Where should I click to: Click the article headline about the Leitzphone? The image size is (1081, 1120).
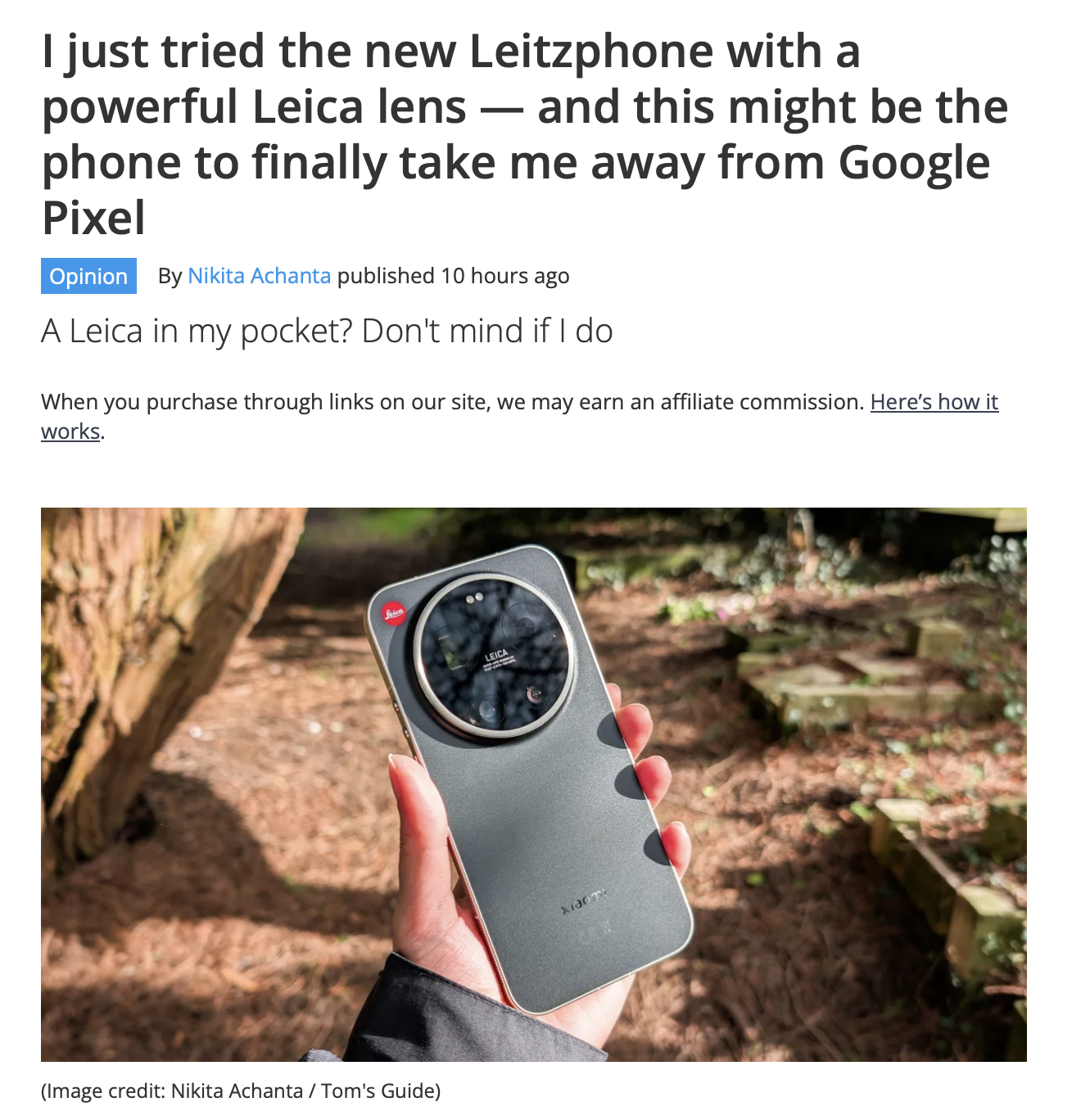[525, 134]
